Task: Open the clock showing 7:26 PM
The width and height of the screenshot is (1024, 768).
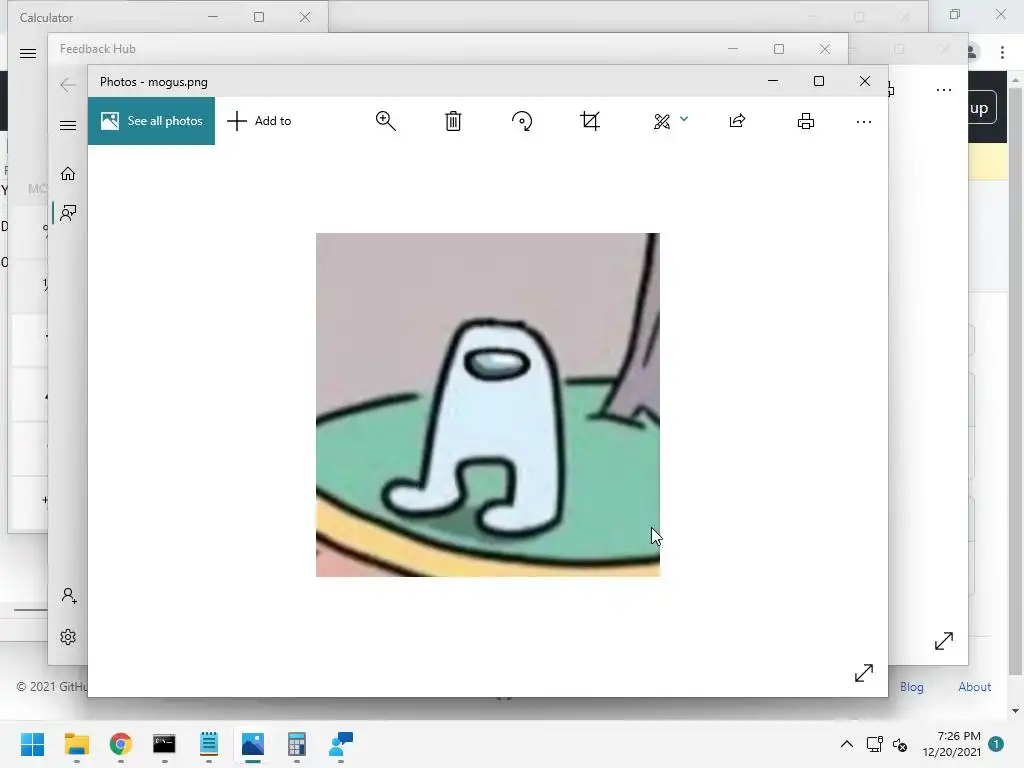Action: click(952, 744)
